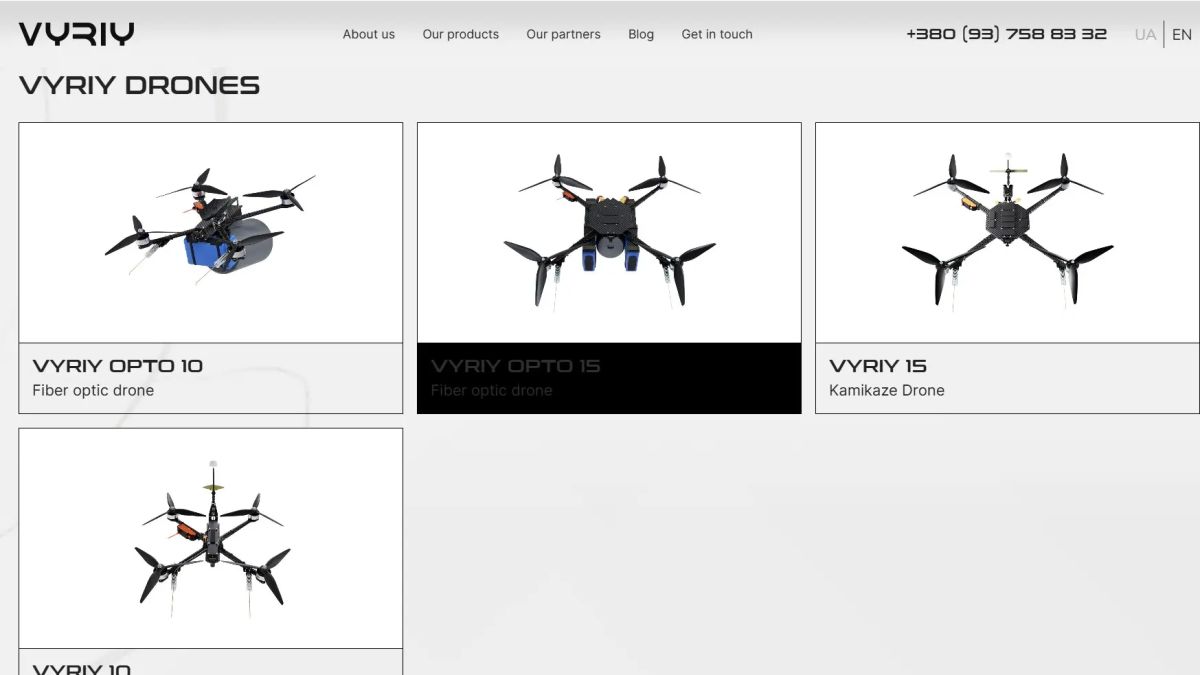Screen dimensions: 1200x675
Task: Open the Get in touch link
Action: point(717,34)
